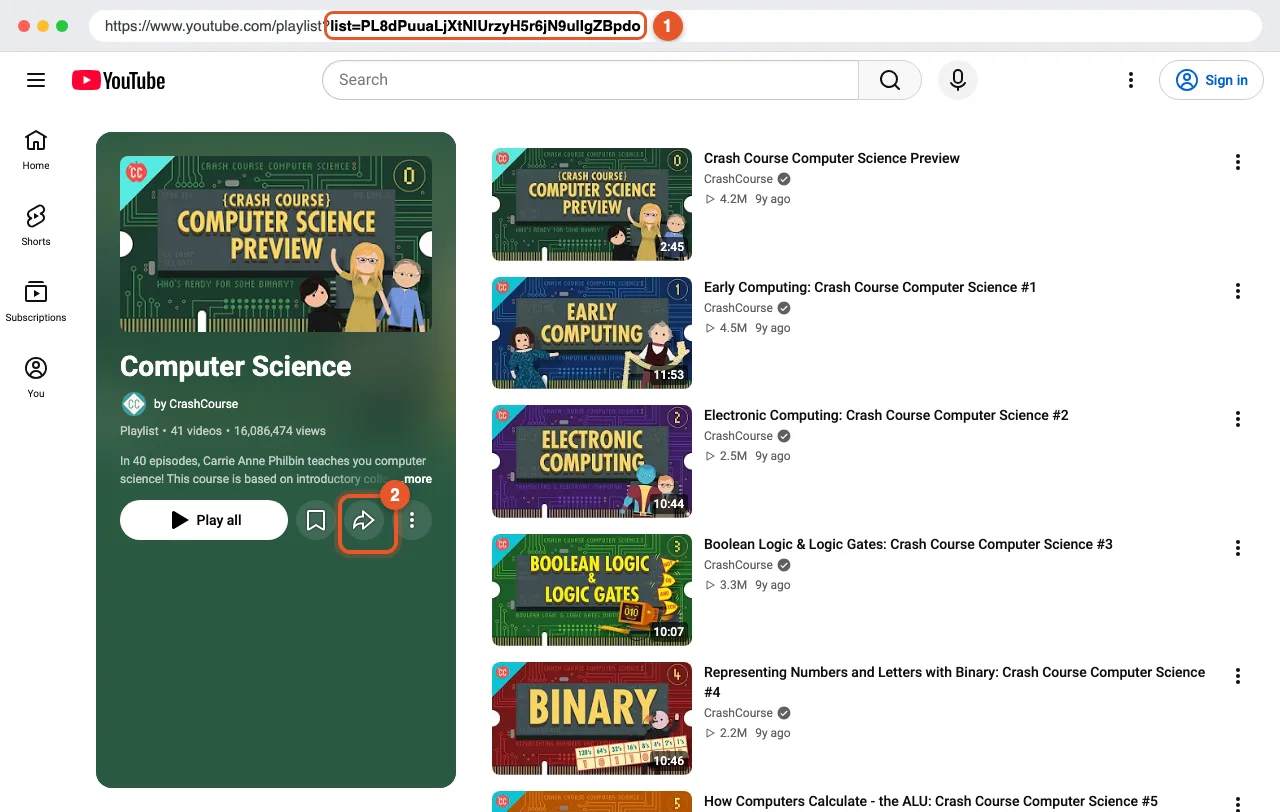The height and width of the screenshot is (812, 1280).
Task: Open Electronic Computing: Crash Course Computer Science #2 title
Action: tap(886, 415)
